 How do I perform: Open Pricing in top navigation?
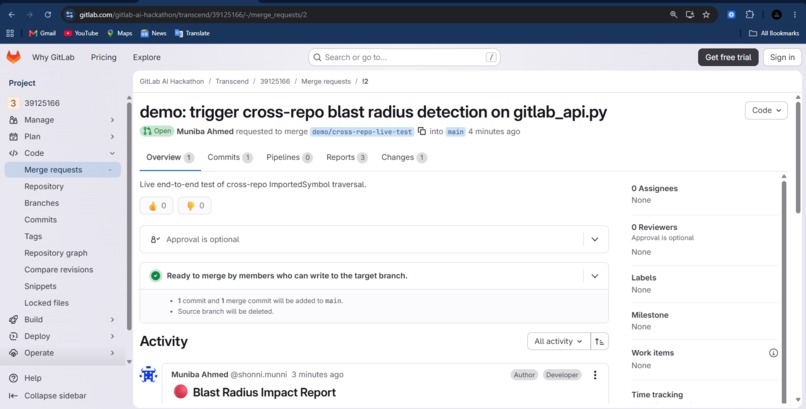104,58
